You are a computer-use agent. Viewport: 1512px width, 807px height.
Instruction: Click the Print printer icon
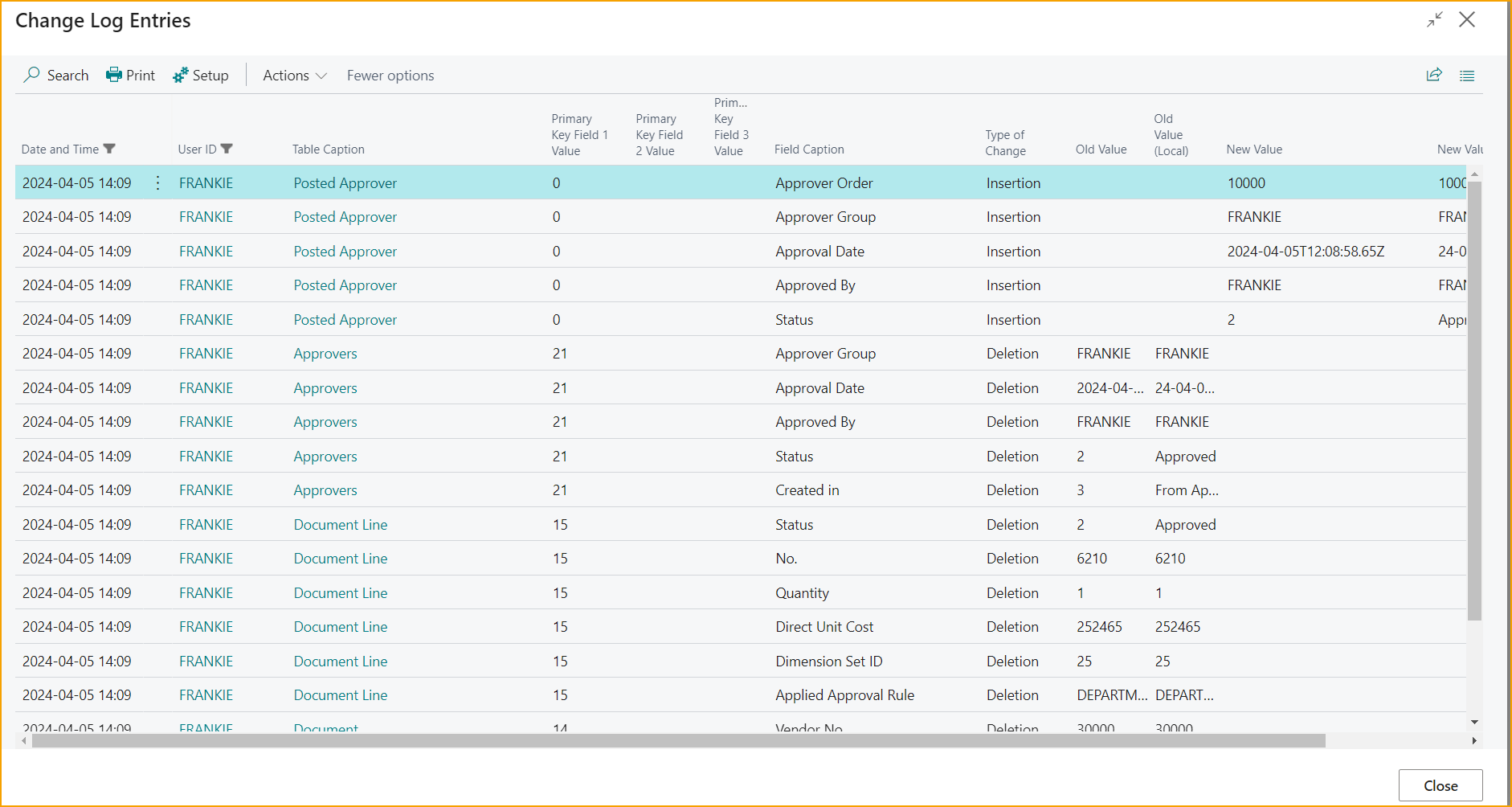[x=114, y=75]
